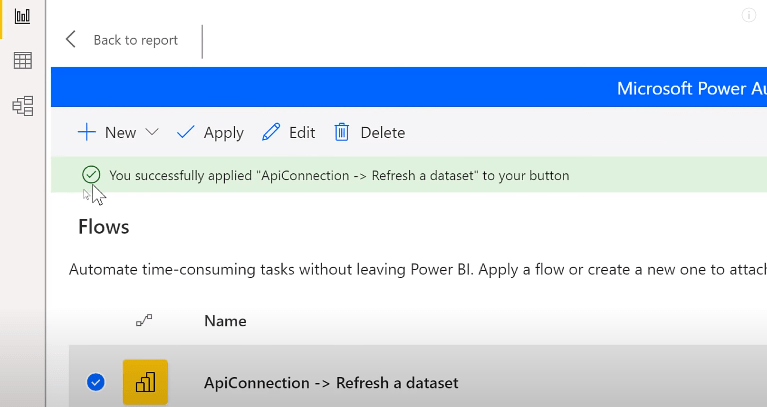The image size is (767, 407).
Task: Expand the New dropdown chevron
Action: coord(152,132)
